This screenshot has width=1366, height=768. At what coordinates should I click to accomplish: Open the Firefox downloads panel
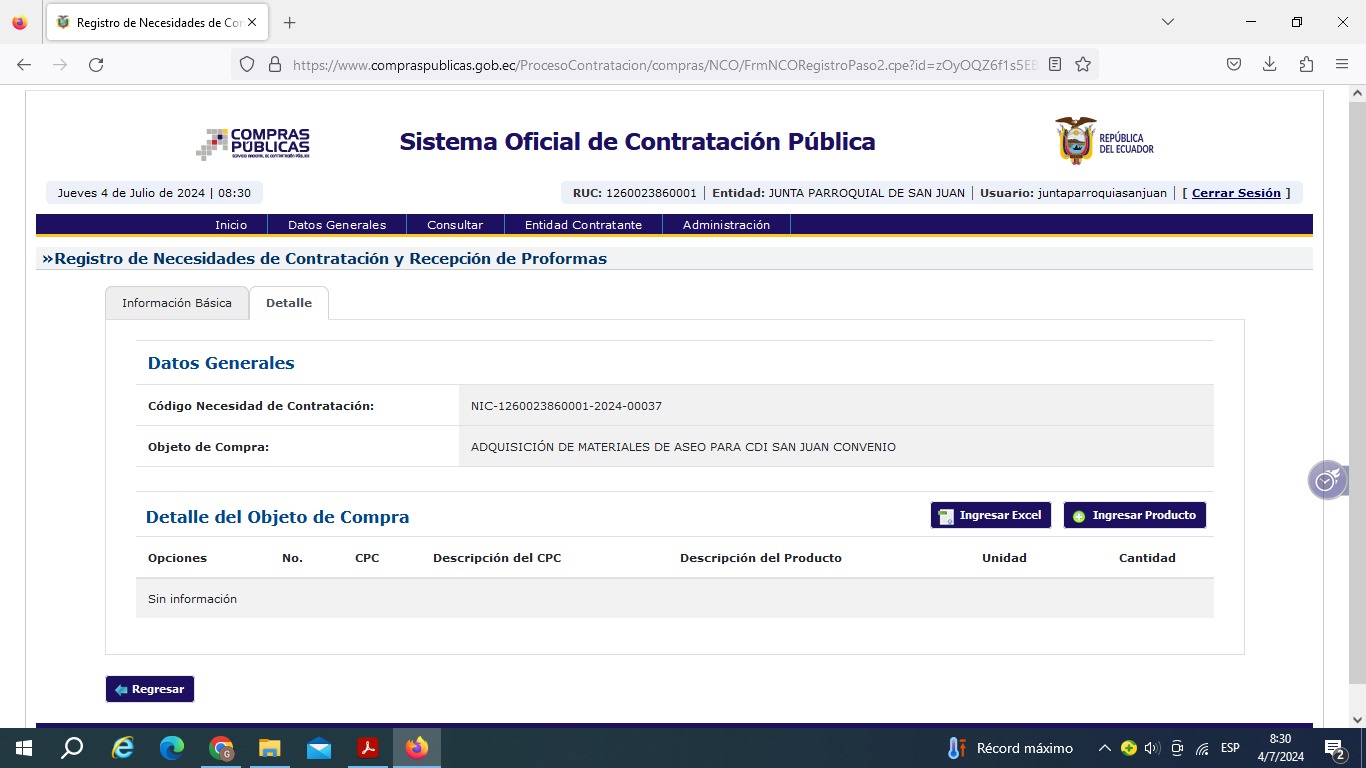(x=1269, y=65)
